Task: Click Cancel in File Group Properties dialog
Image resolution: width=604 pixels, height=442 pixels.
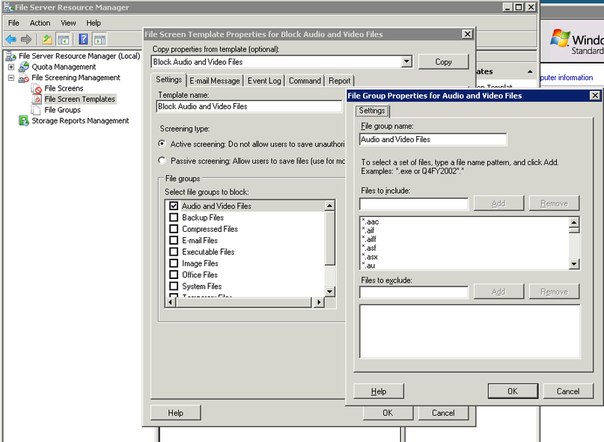Action: (568, 391)
